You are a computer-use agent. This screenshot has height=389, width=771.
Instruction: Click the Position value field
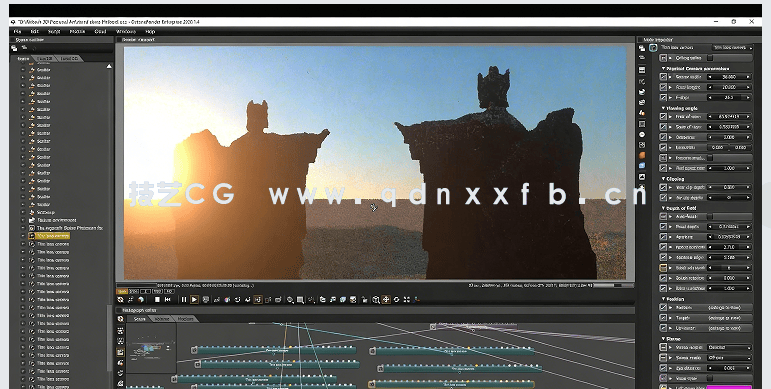730,307
